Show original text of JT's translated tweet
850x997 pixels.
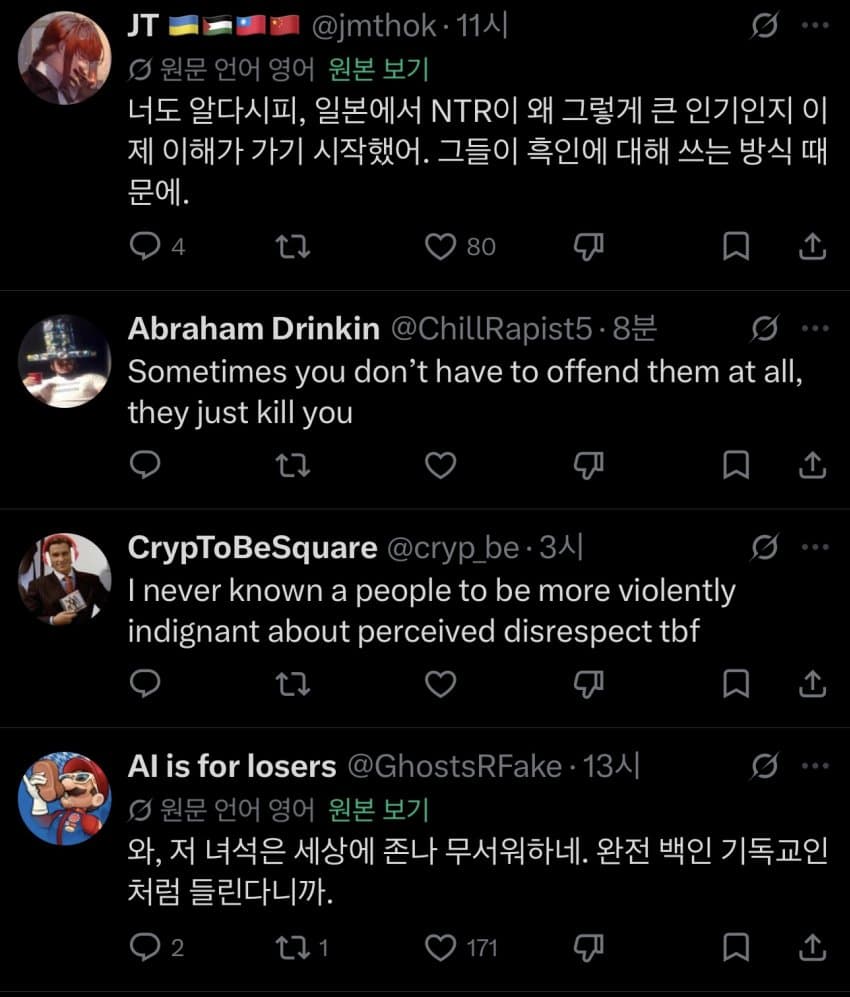379,69
